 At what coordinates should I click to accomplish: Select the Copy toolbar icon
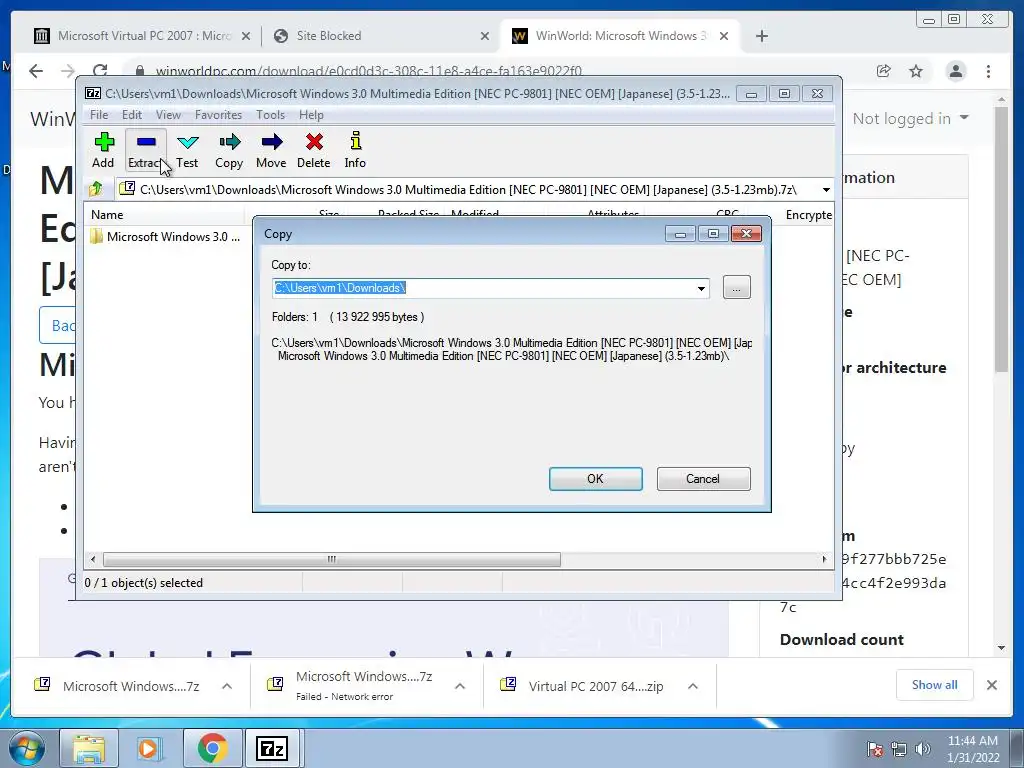[x=229, y=150]
